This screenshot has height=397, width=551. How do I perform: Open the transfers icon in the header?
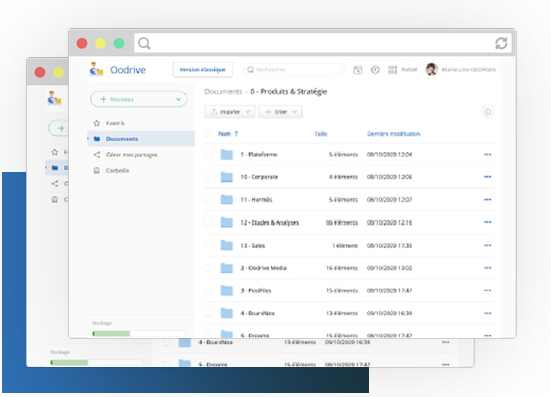tap(358, 70)
